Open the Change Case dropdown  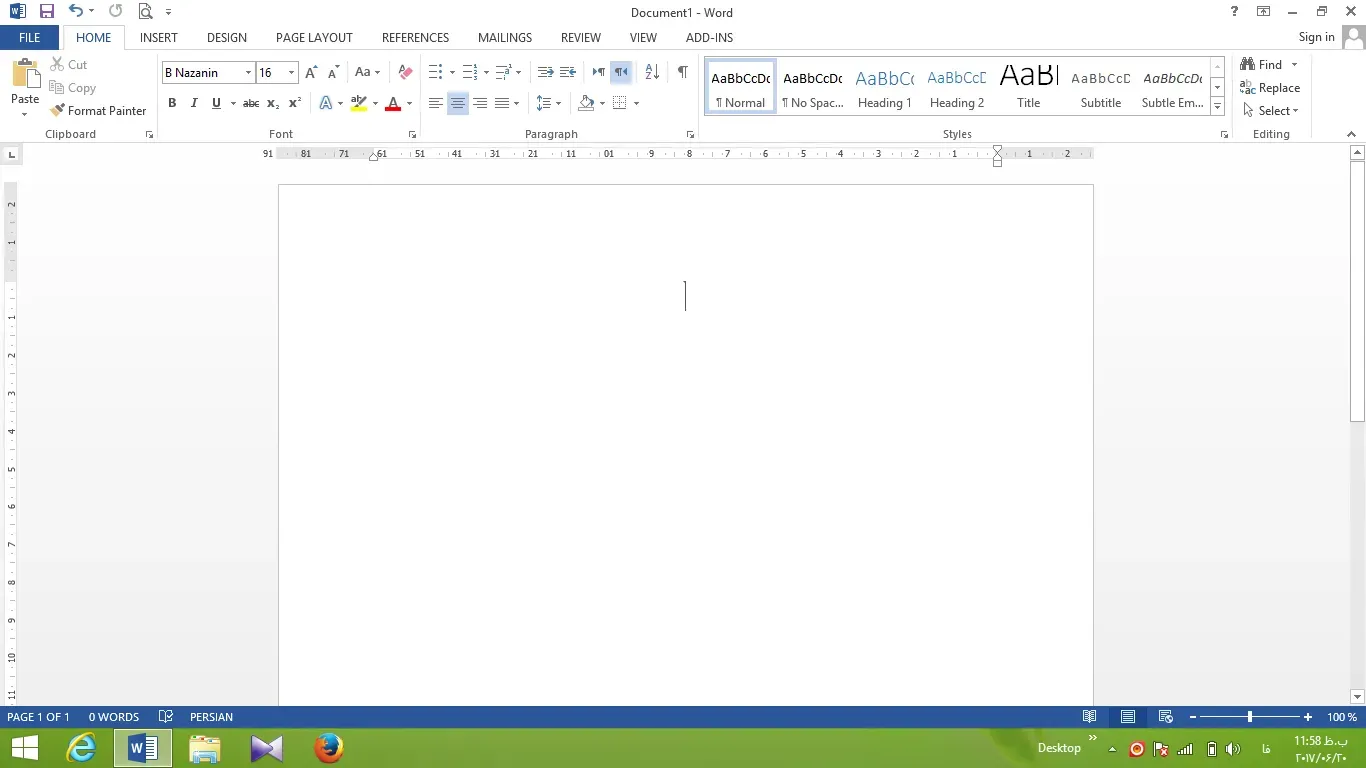point(367,72)
